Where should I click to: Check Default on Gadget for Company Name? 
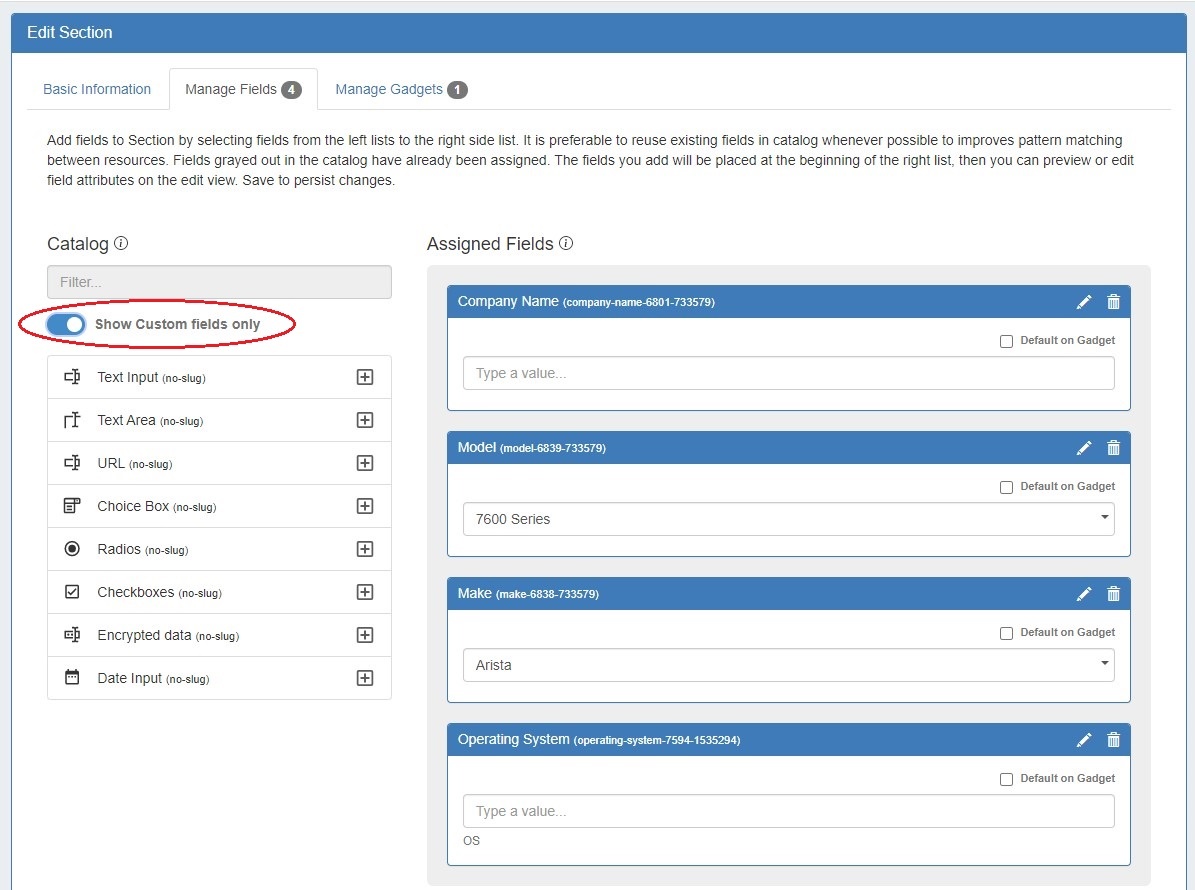(1006, 341)
